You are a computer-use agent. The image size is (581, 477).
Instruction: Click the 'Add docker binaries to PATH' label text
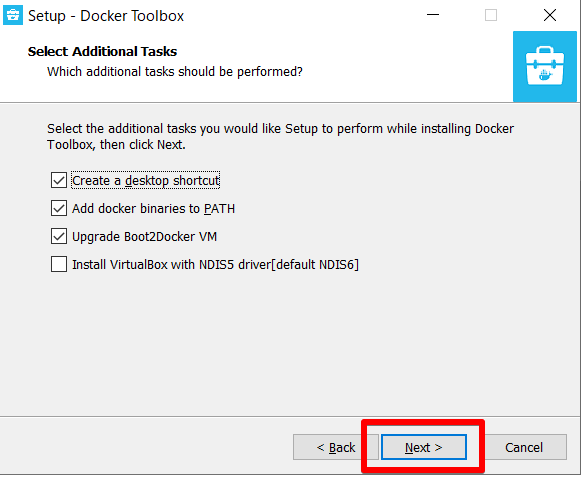[153, 209]
